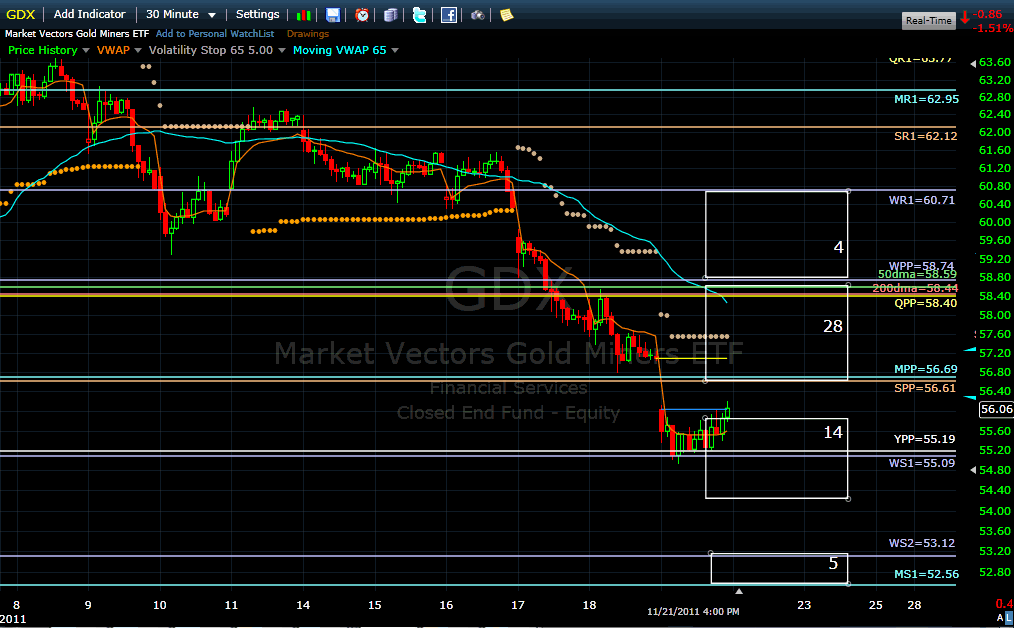This screenshot has width=1014, height=628.
Task: Click the date label 23 on the time axis
Action: 803,605
